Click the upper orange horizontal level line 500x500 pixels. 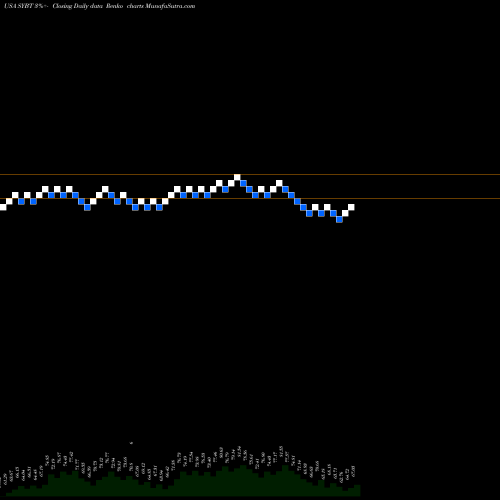[250, 174]
